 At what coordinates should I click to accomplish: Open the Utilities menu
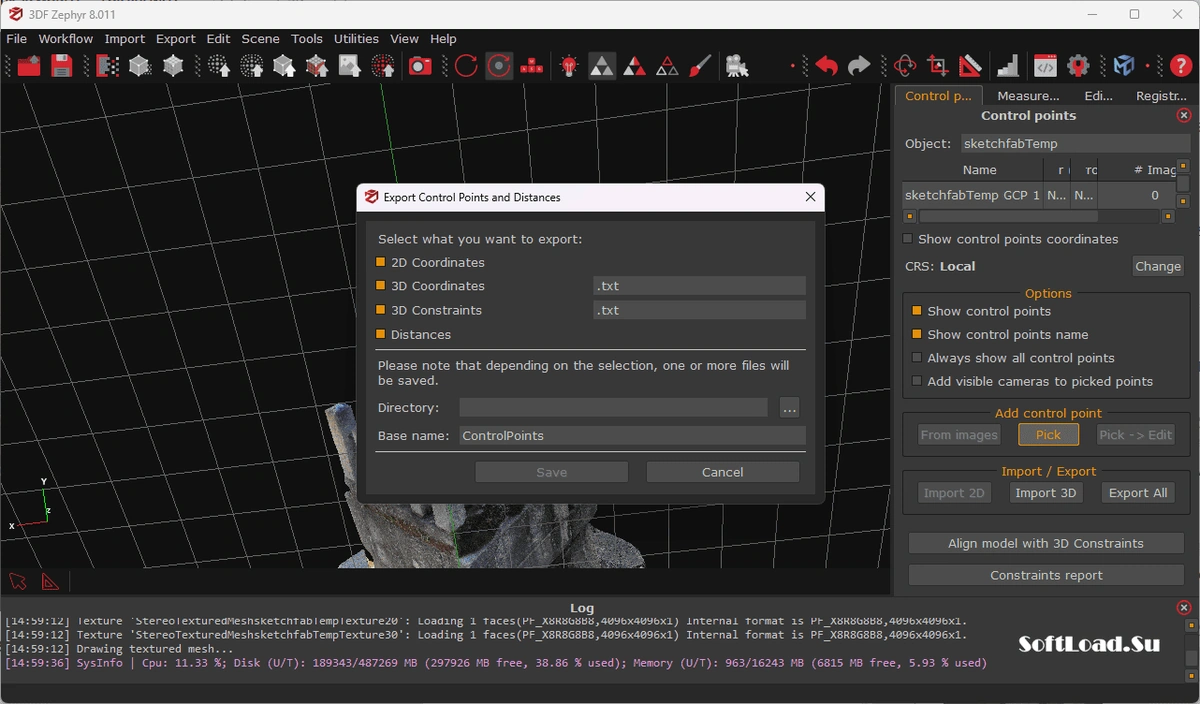click(x=357, y=39)
